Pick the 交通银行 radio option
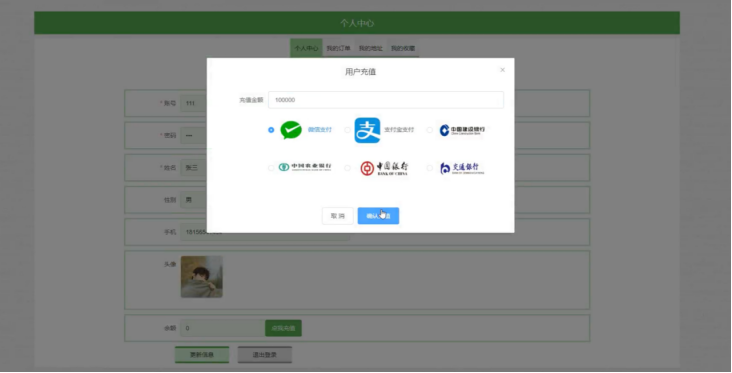This screenshot has height=373, width=732. 429,168
